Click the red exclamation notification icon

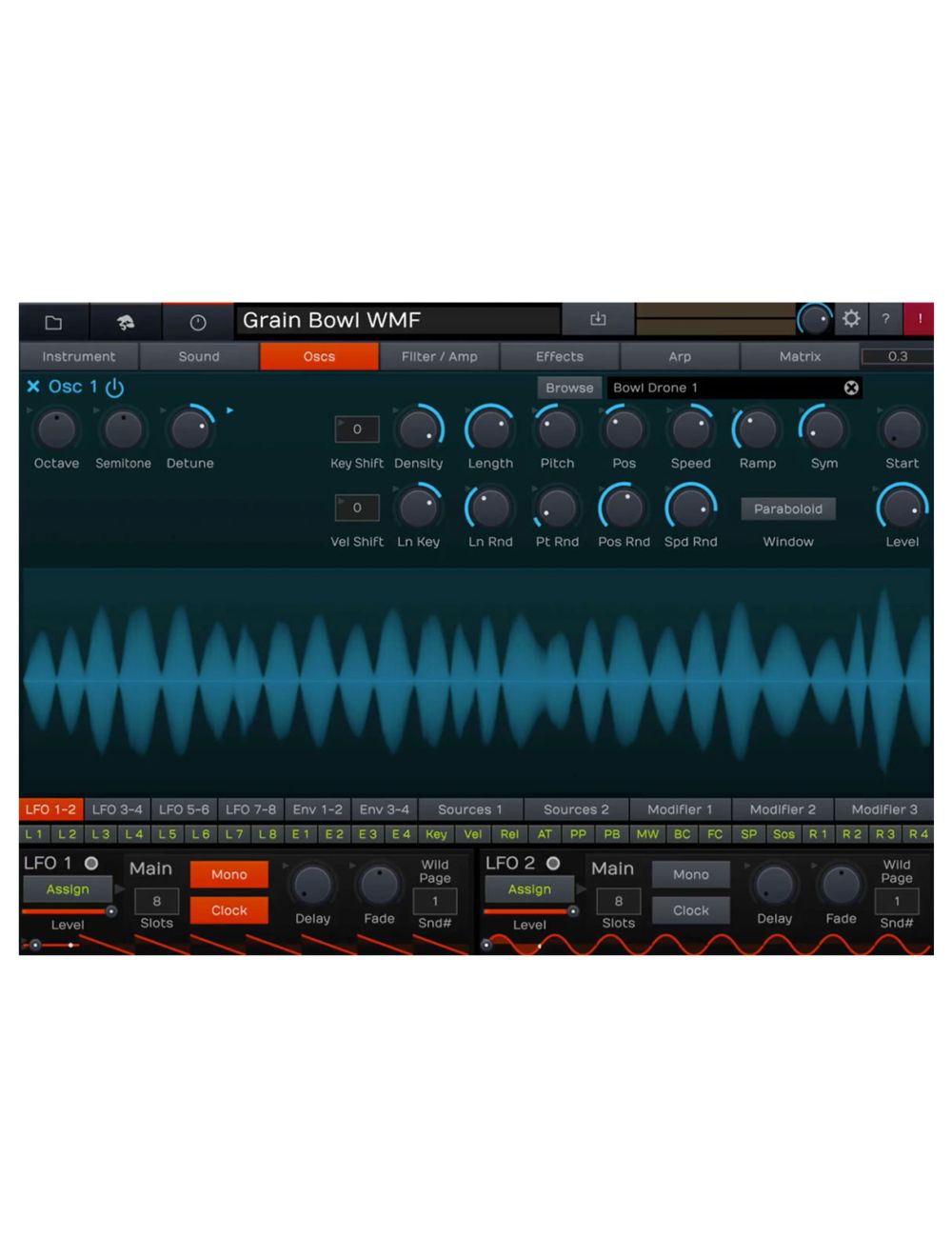pyautogui.click(x=920, y=320)
